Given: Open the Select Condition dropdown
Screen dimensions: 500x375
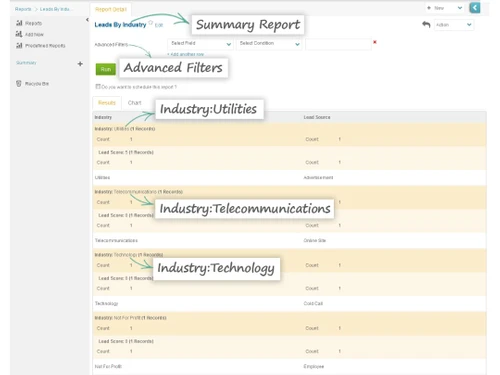Looking at the screenshot, I should (269, 44).
